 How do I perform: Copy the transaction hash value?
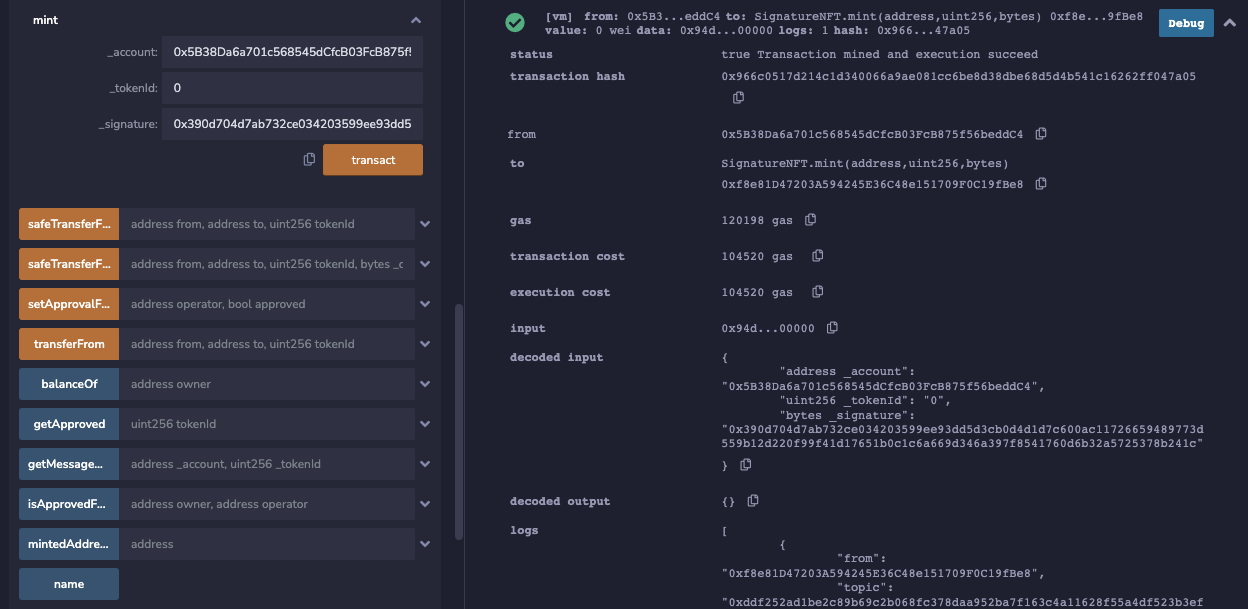click(739, 98)
